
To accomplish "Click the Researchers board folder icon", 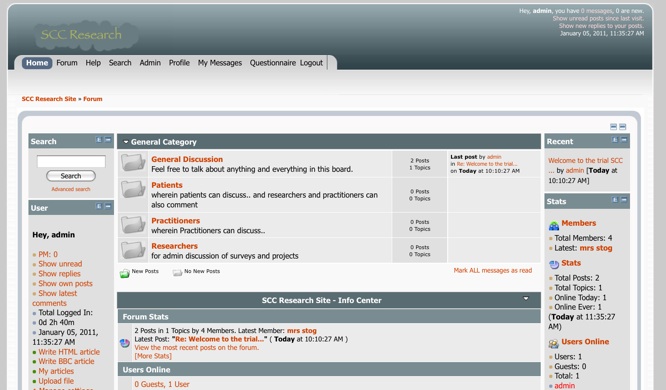I will (133, 250).
